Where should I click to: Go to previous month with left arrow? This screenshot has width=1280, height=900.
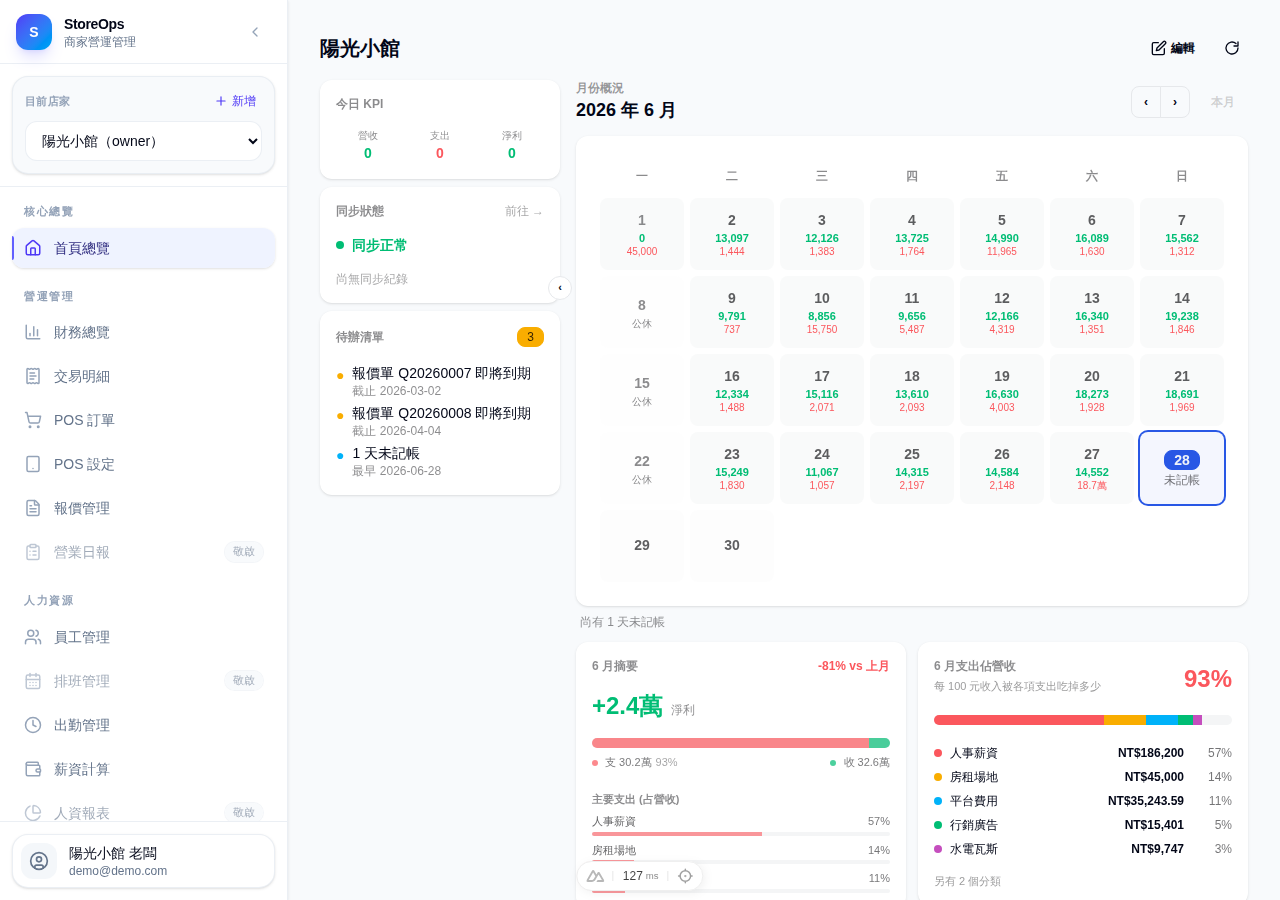1146,102
